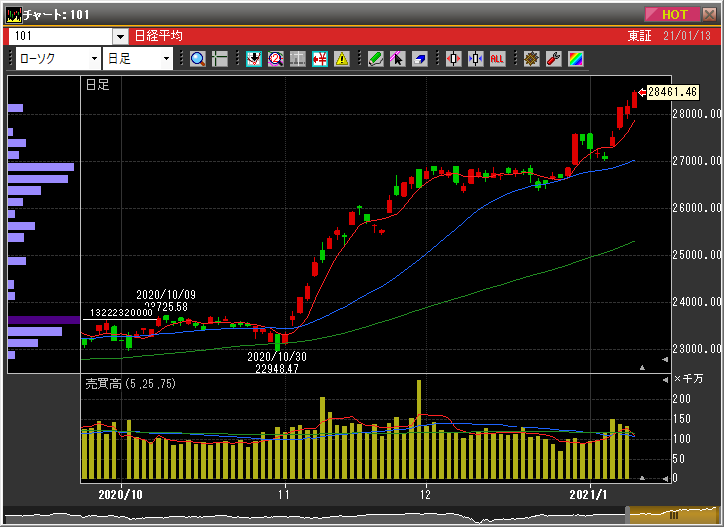Viewport: 724px width, 527px height.
Task: Click the yen symbol toolbar icon
Action: coord(320,59)
